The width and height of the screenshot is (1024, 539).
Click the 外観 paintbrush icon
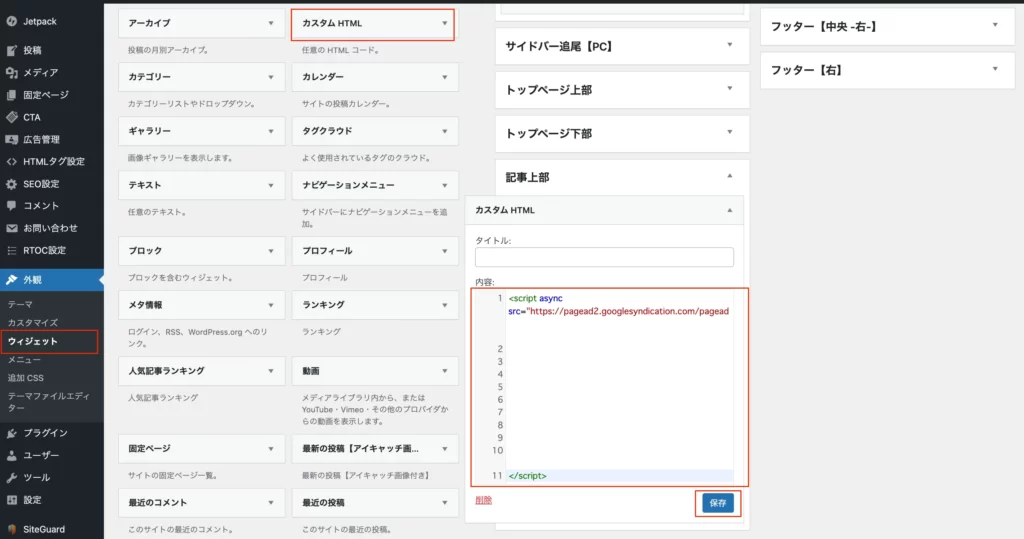(x=12, y=280)
